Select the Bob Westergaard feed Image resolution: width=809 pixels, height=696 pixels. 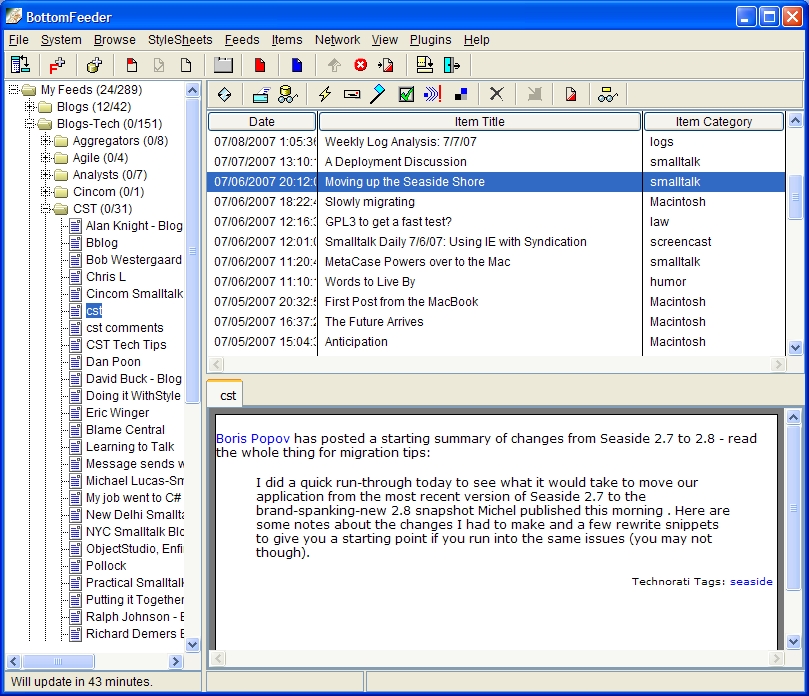(134, 260)
